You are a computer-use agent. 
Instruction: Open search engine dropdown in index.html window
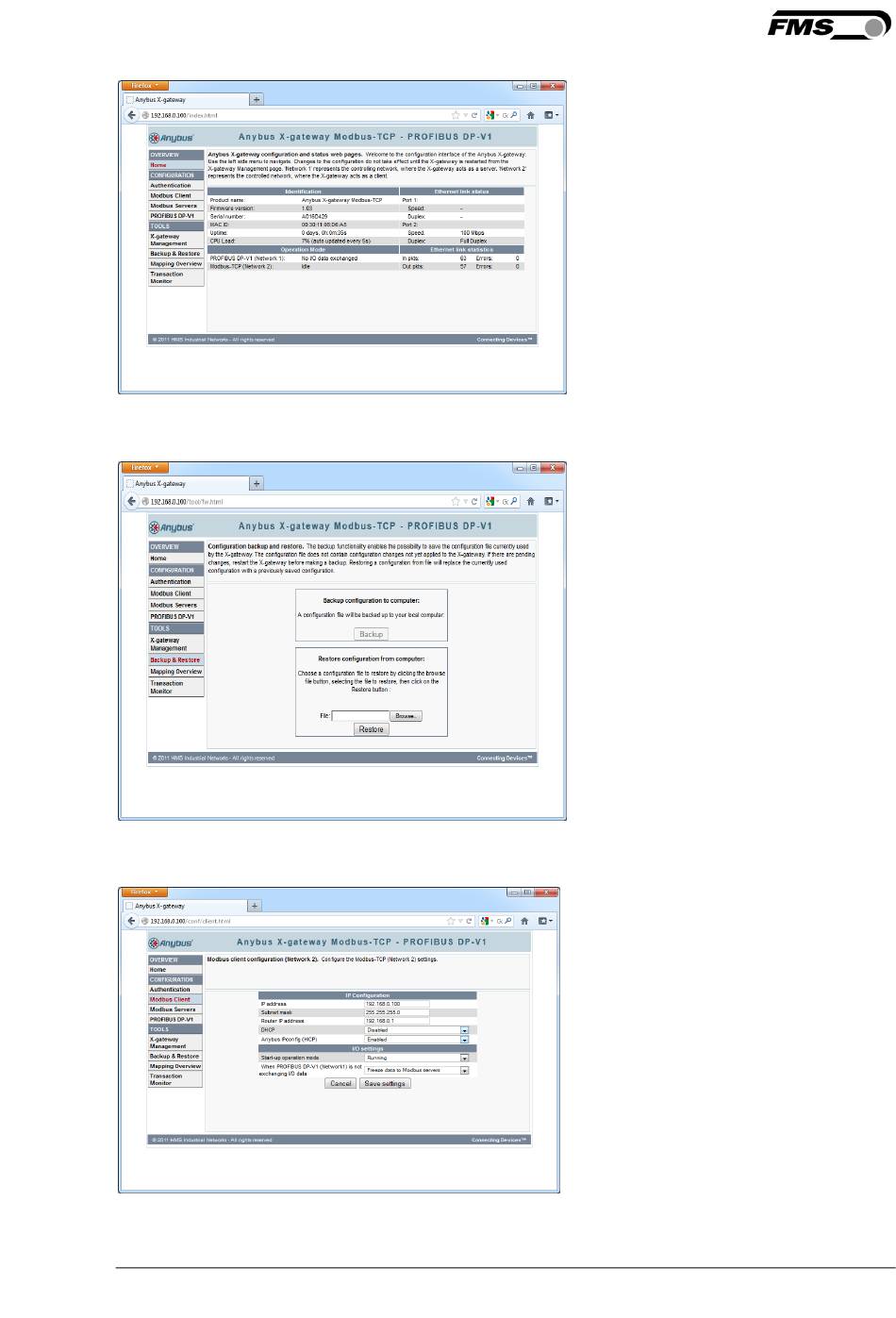492,115
